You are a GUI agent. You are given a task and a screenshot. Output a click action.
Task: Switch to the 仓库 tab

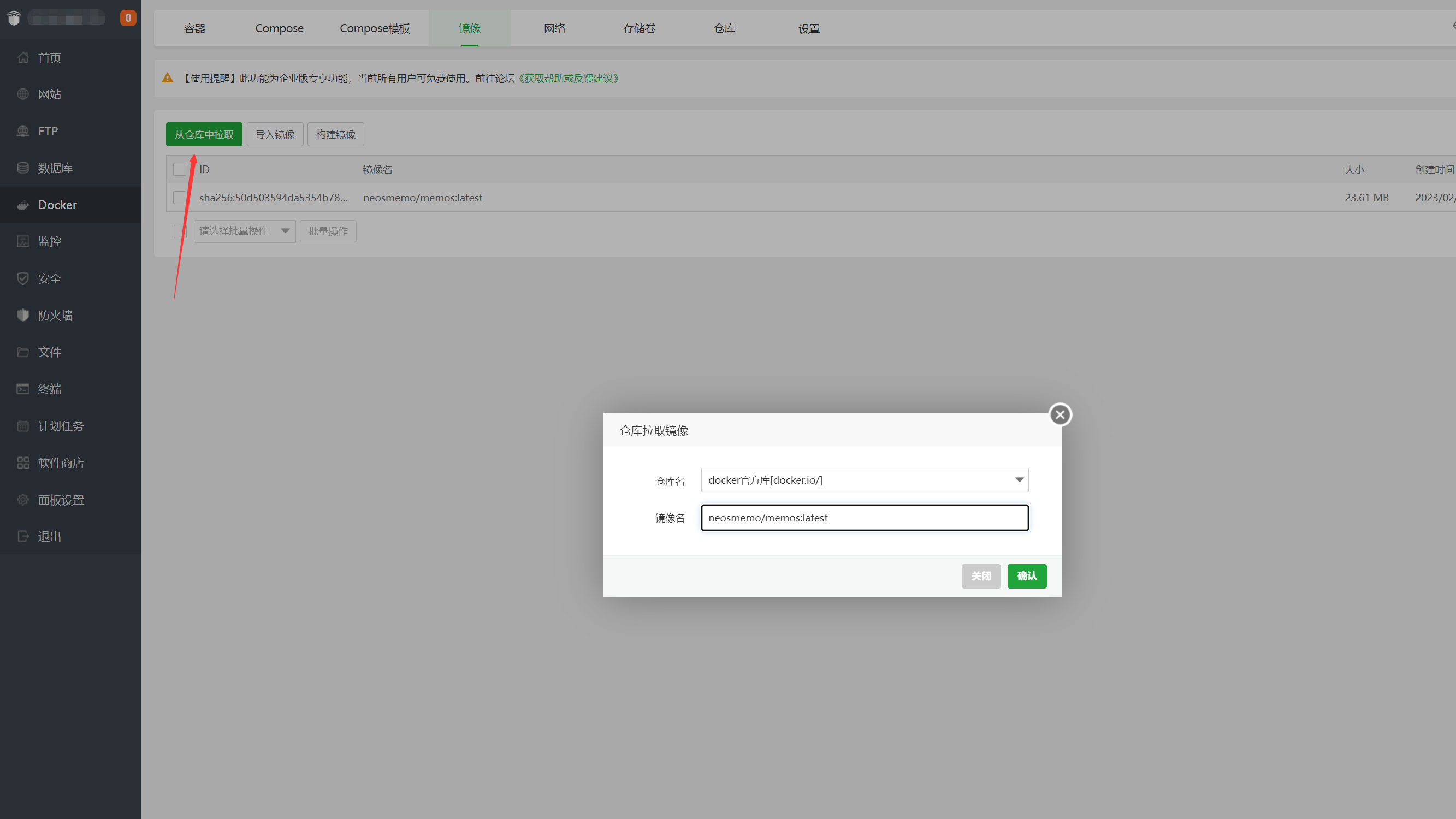[x=724, y=28]
